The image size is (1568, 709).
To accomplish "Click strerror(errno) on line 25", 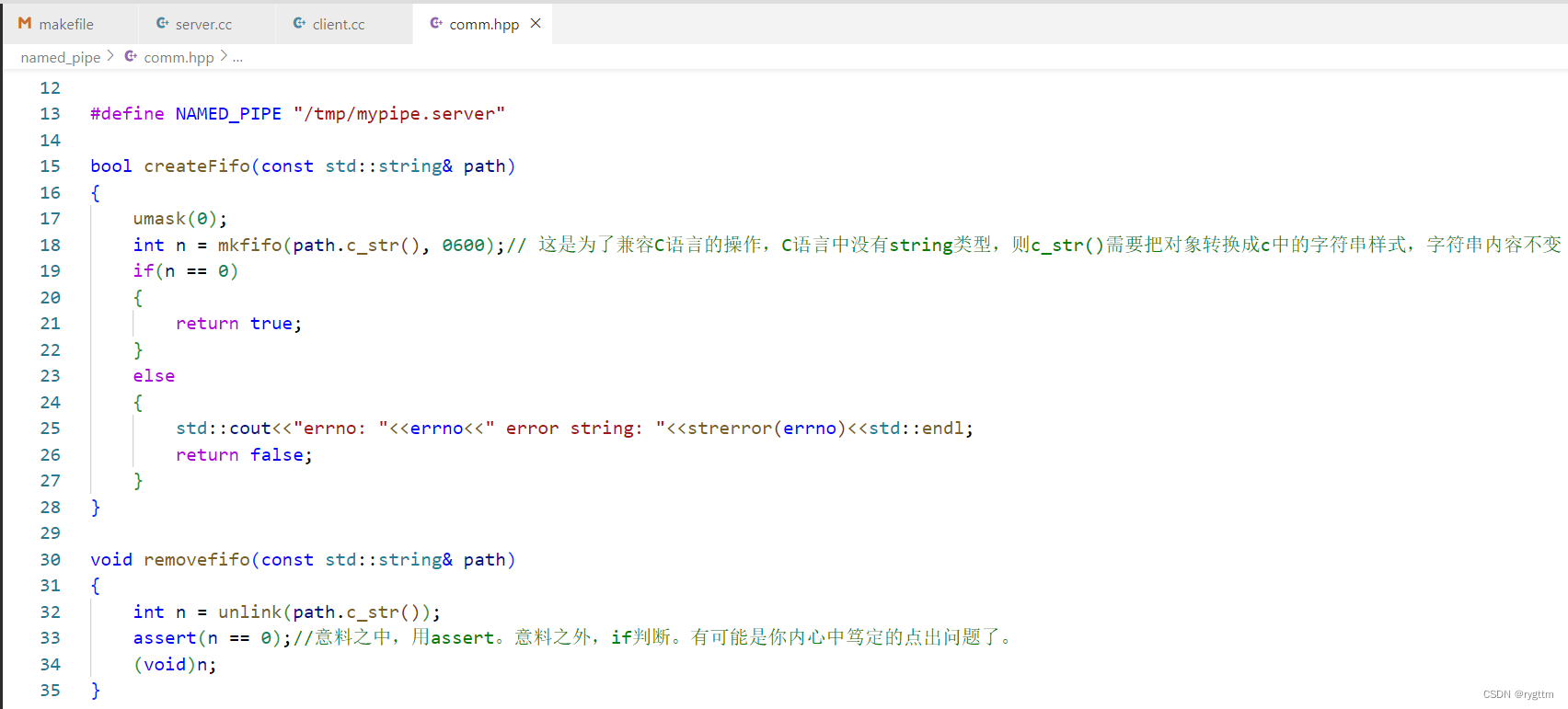I will (x=767, y=429).
